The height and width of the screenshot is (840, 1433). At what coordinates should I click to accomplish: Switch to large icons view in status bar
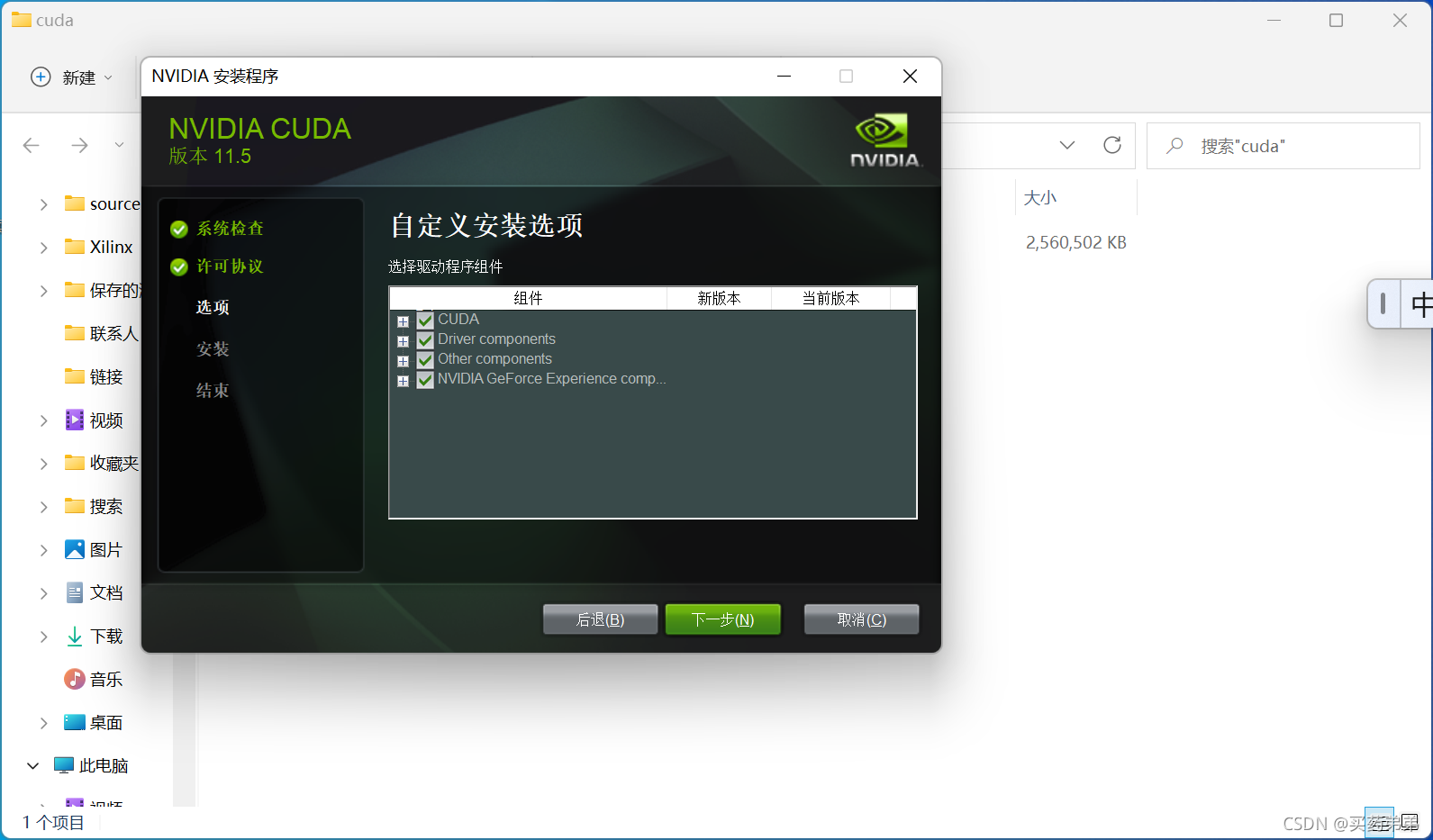(x=1410, y=821)
